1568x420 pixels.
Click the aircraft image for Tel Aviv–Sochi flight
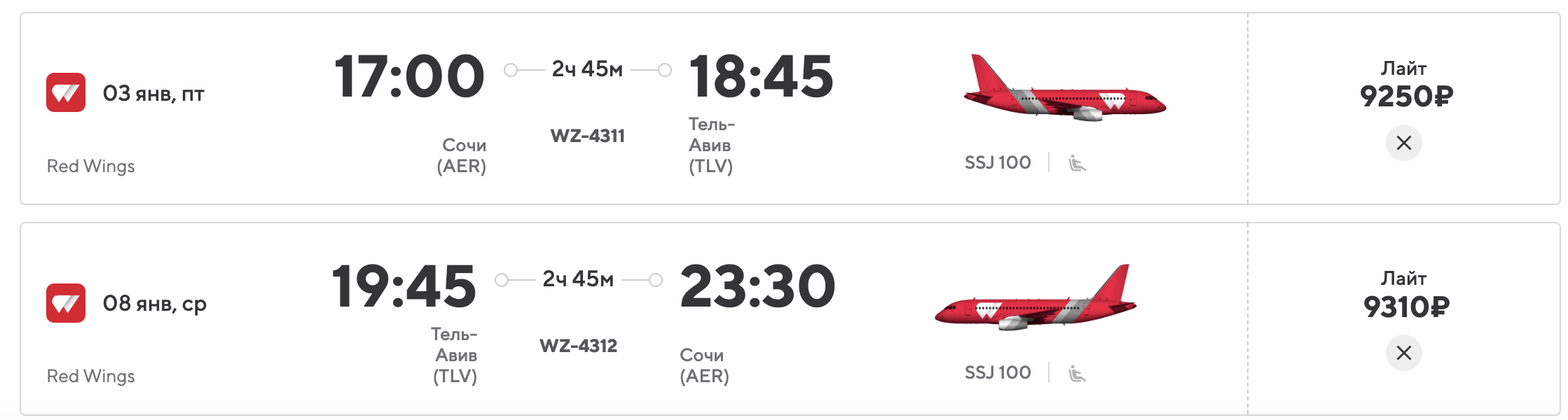1036,297
